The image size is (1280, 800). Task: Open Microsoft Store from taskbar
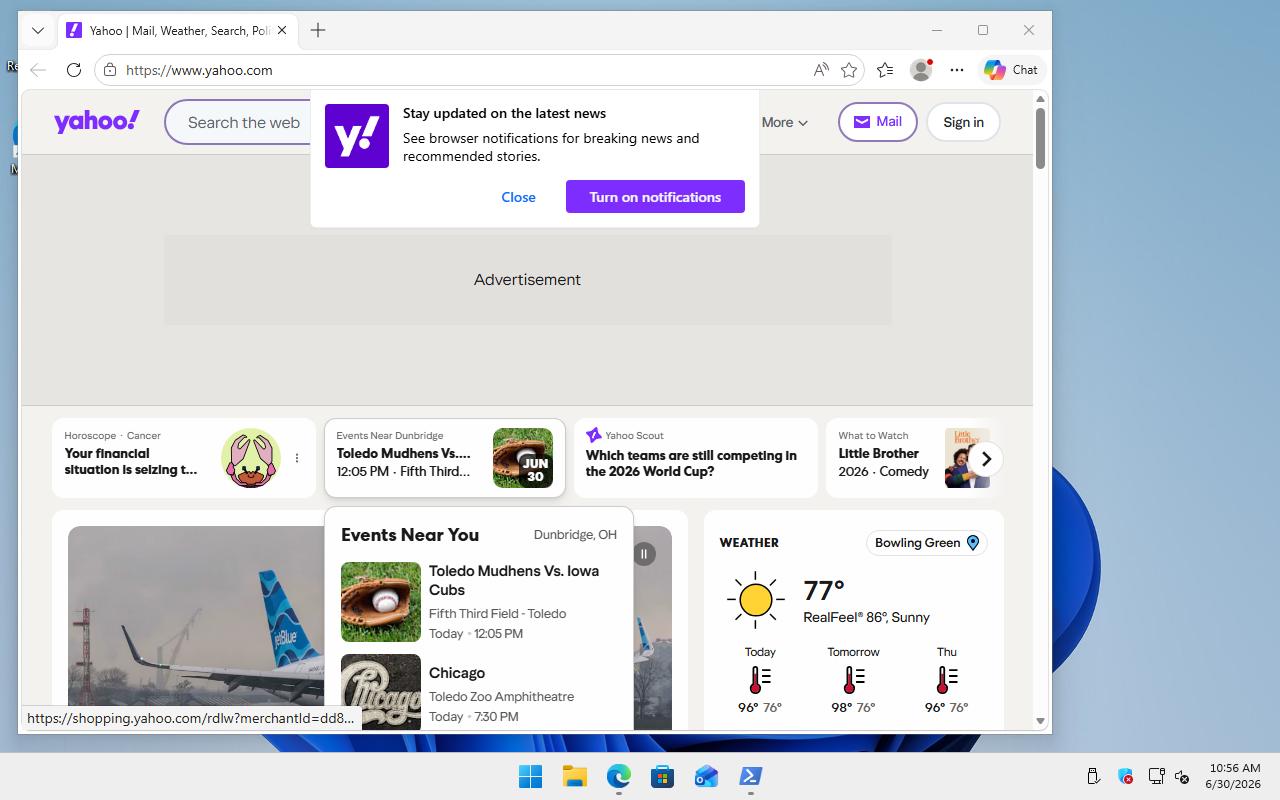point(662,776)
